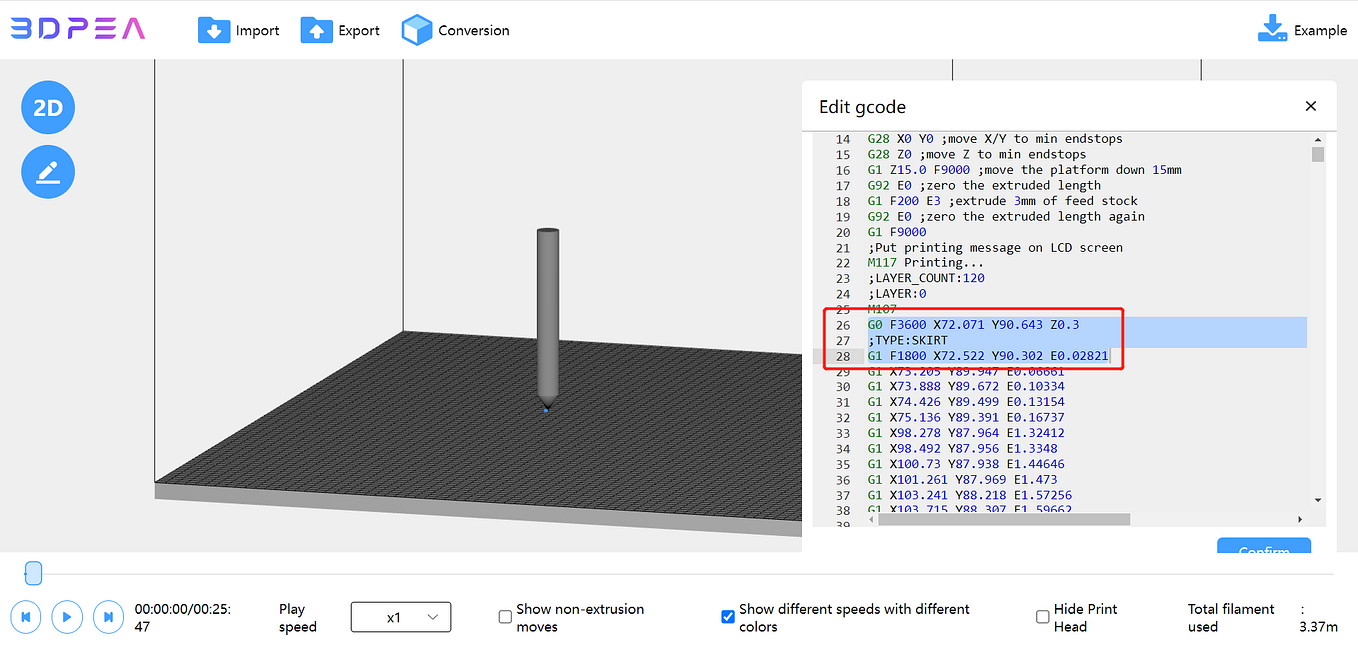The height and width of the screenshot is (659, 1358).
Task: Click the Example download icon
Action: coord(1271,29)
